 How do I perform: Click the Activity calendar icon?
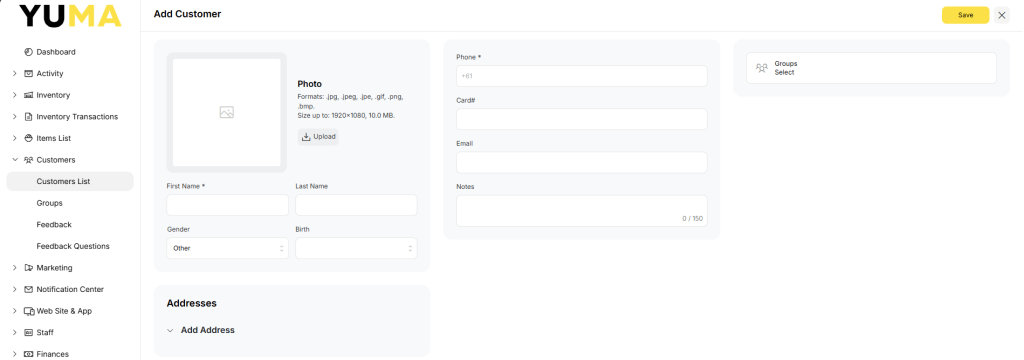click(x=28, y=74)
